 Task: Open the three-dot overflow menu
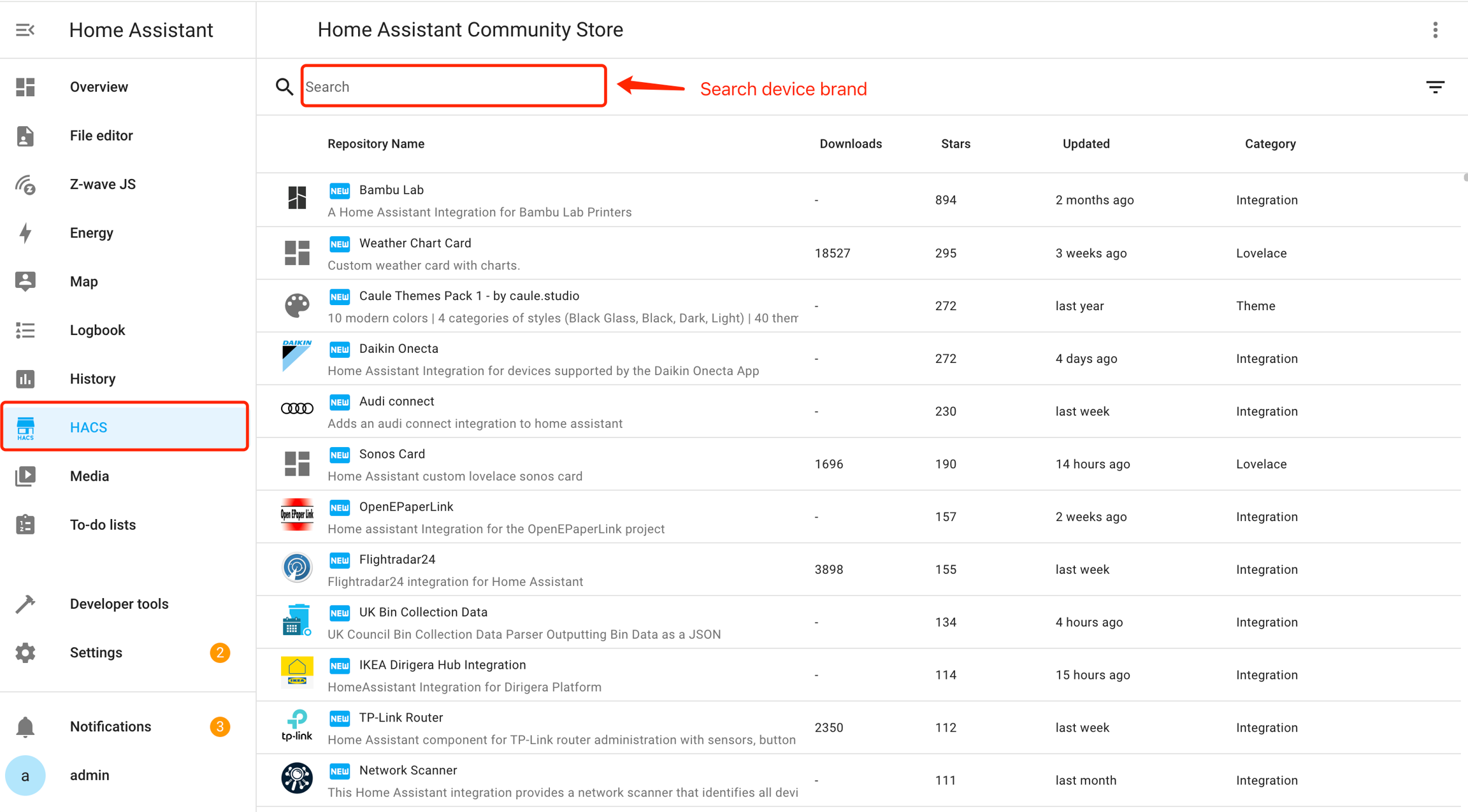pos(1435,30)
